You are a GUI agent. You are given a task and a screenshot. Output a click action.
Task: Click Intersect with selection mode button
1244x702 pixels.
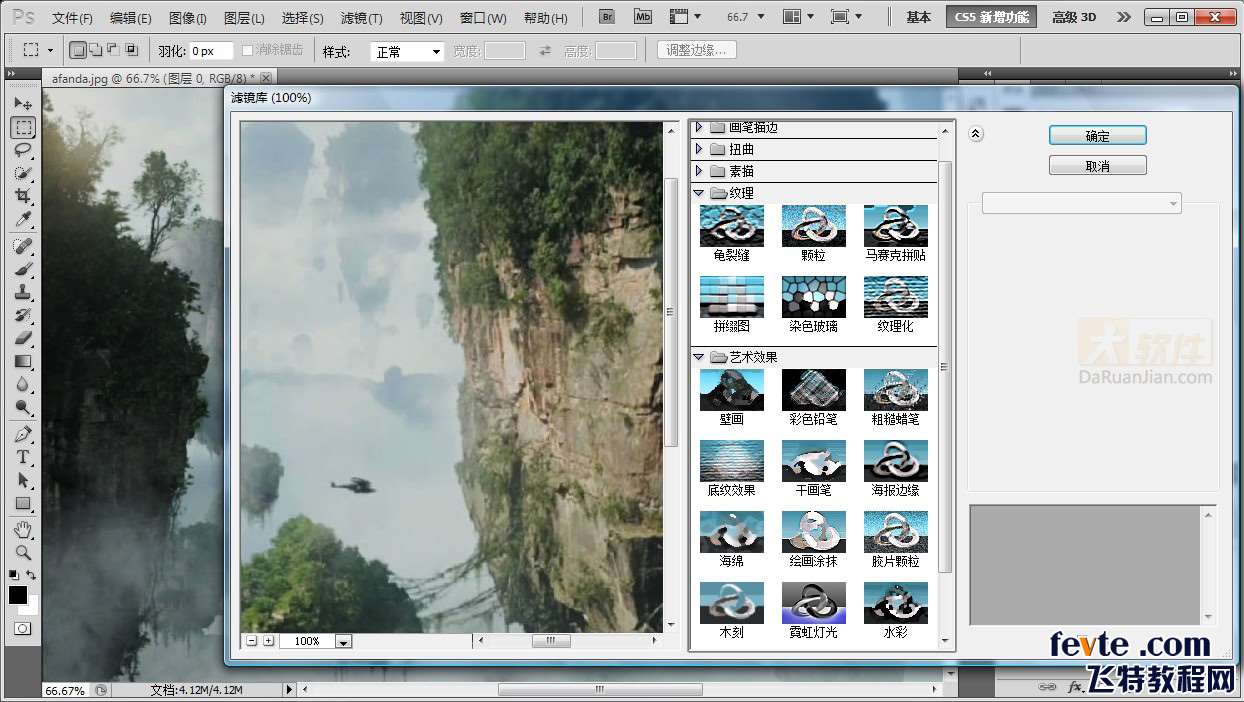click(x=131, y=50)
